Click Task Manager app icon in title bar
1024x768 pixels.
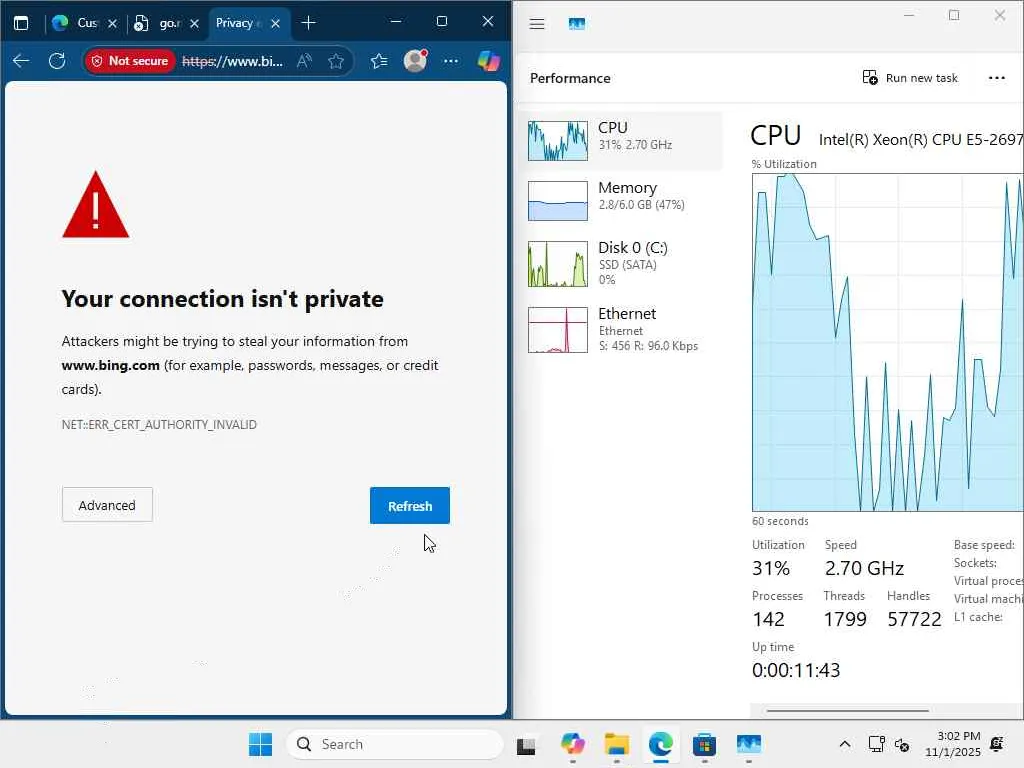[x=577, y=24]
